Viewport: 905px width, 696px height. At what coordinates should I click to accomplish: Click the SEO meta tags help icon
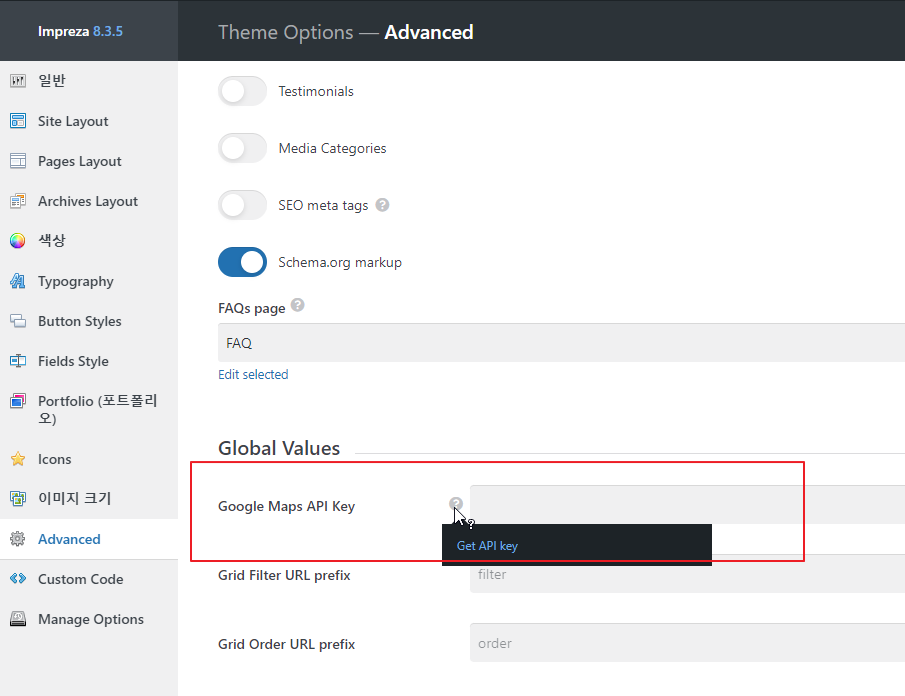382,205
